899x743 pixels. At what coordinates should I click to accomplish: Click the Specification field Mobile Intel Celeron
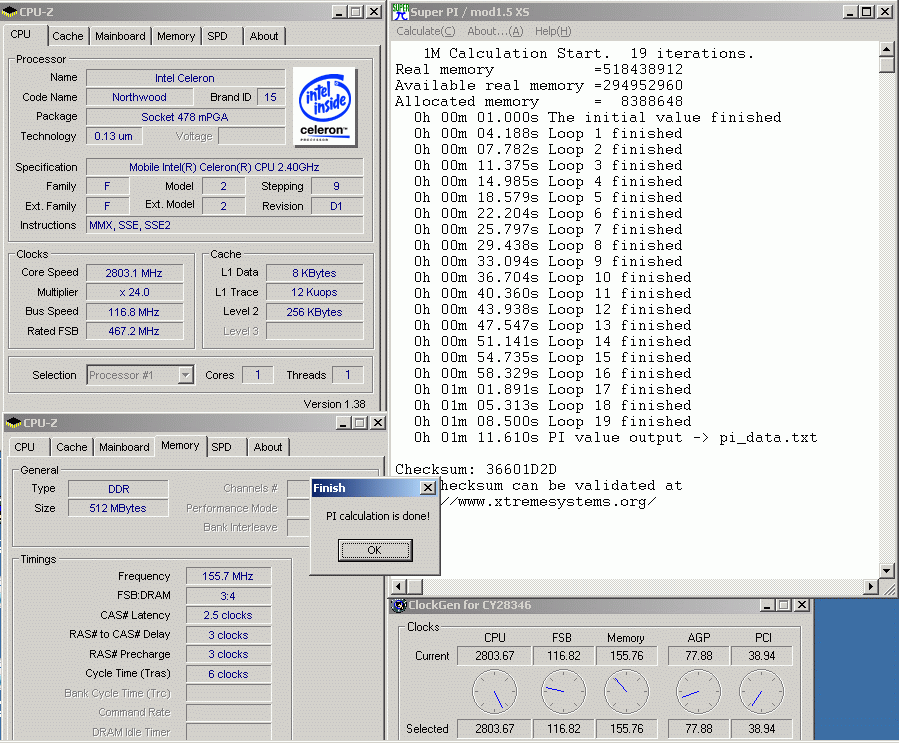224,167
